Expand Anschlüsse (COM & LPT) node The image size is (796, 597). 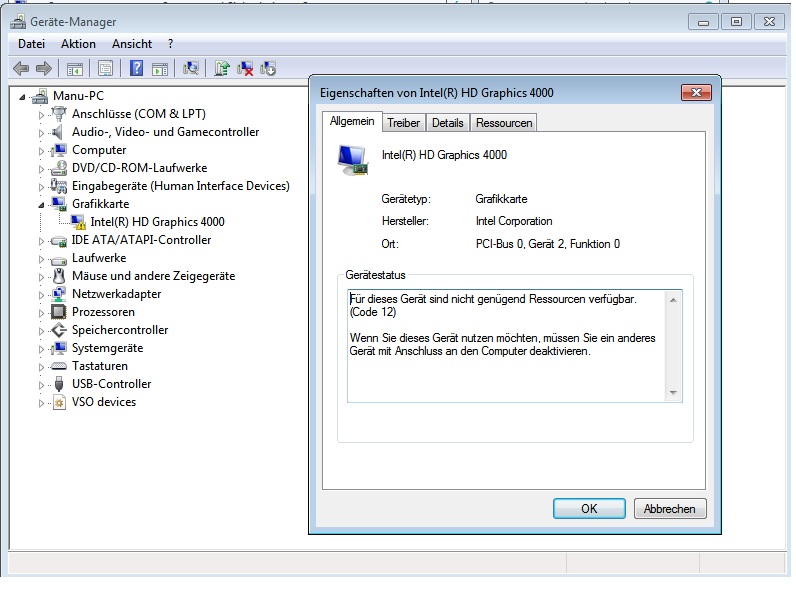(x=41, y=115)
